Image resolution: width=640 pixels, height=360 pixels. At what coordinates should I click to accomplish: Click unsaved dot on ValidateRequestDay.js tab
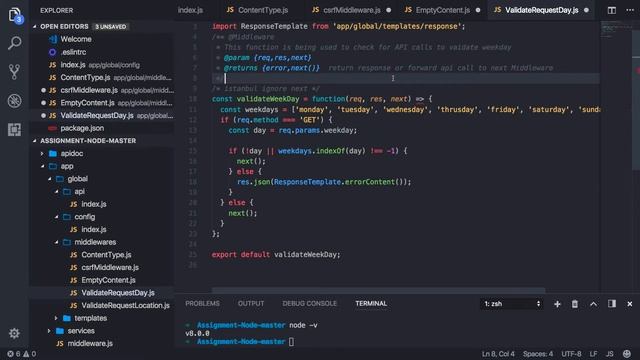[587, 10]
